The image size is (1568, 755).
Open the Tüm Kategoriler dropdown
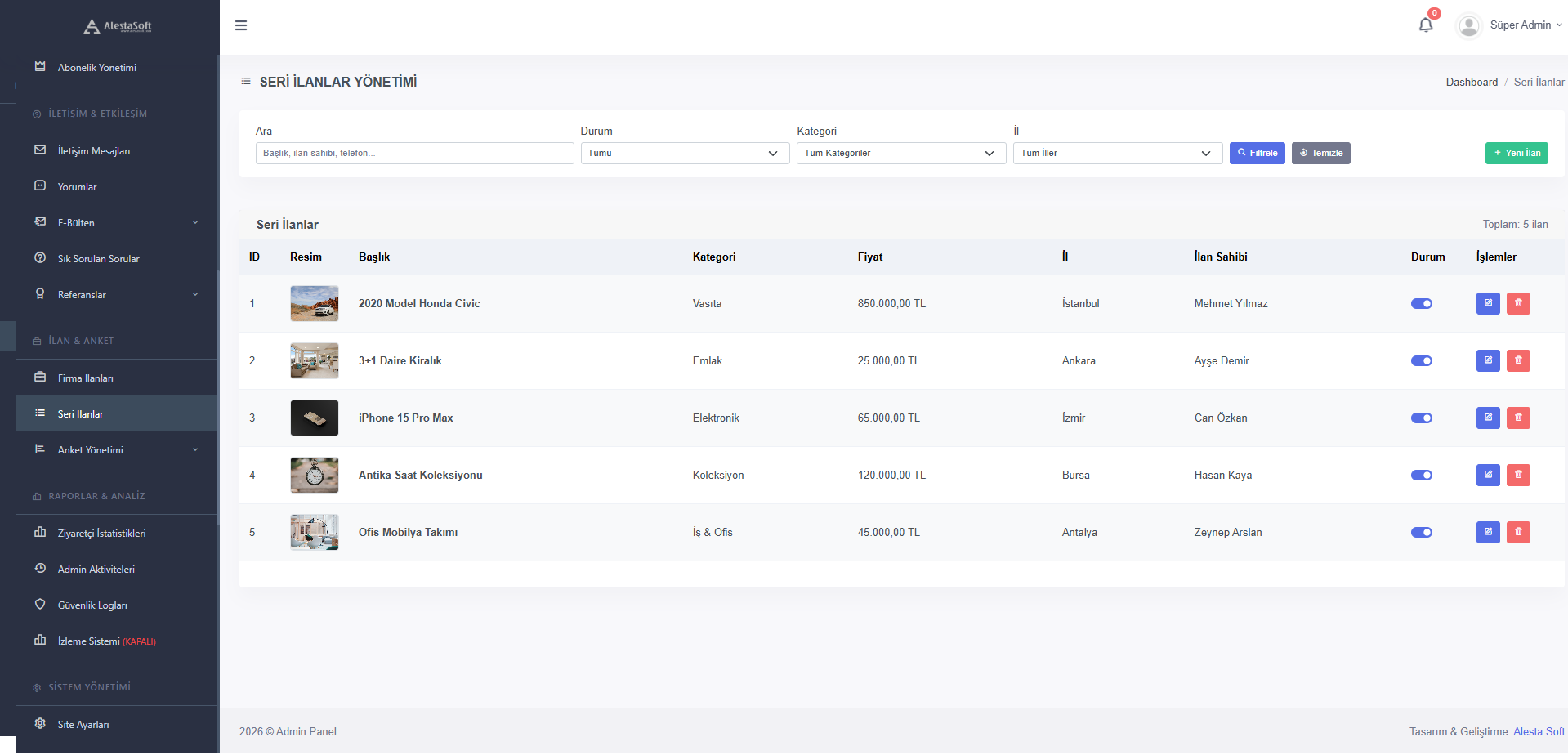click(900, 153)
